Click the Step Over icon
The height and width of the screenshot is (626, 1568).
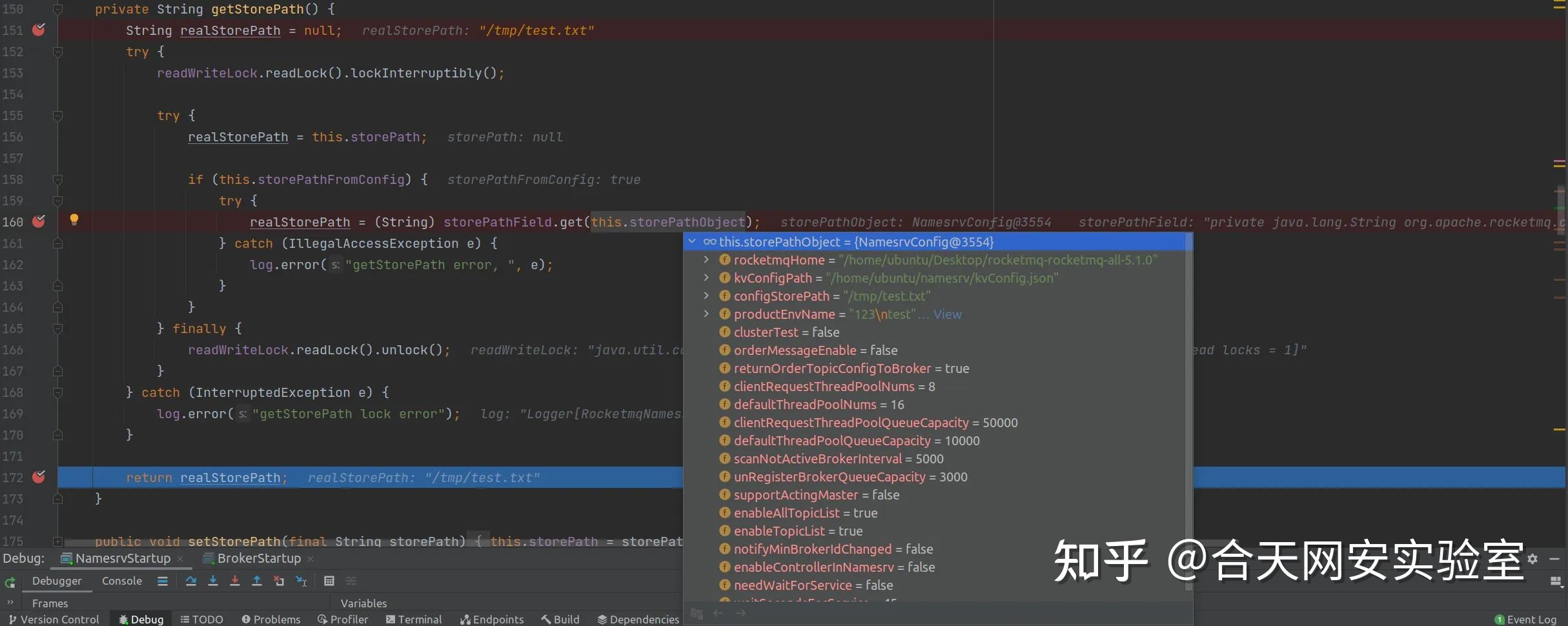[191, 581]
